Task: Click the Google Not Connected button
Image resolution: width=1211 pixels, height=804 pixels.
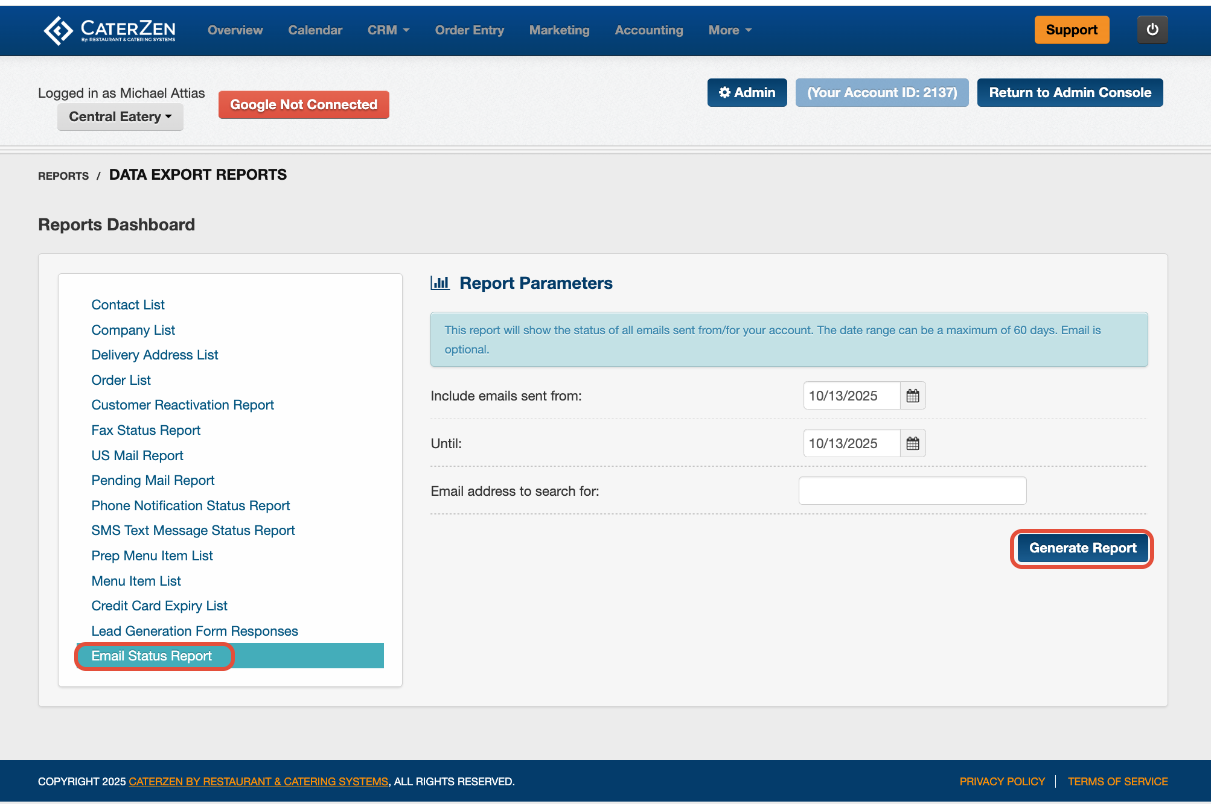Action: click(x=304, y=104)
